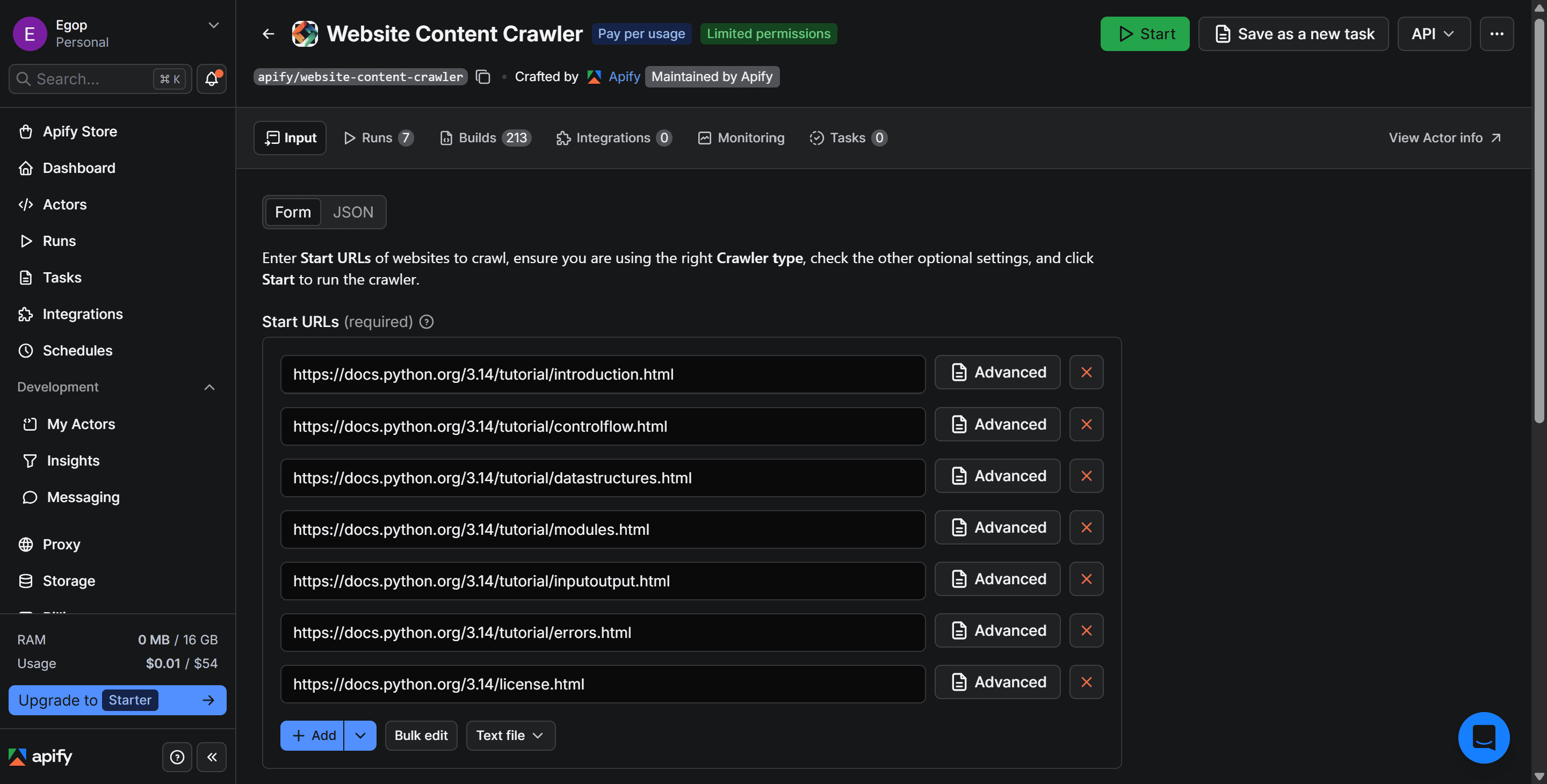Viewport: 1547px width, 784px height.
Task: Click the apify logo in sidebar footer
Action: click(40, 757)
